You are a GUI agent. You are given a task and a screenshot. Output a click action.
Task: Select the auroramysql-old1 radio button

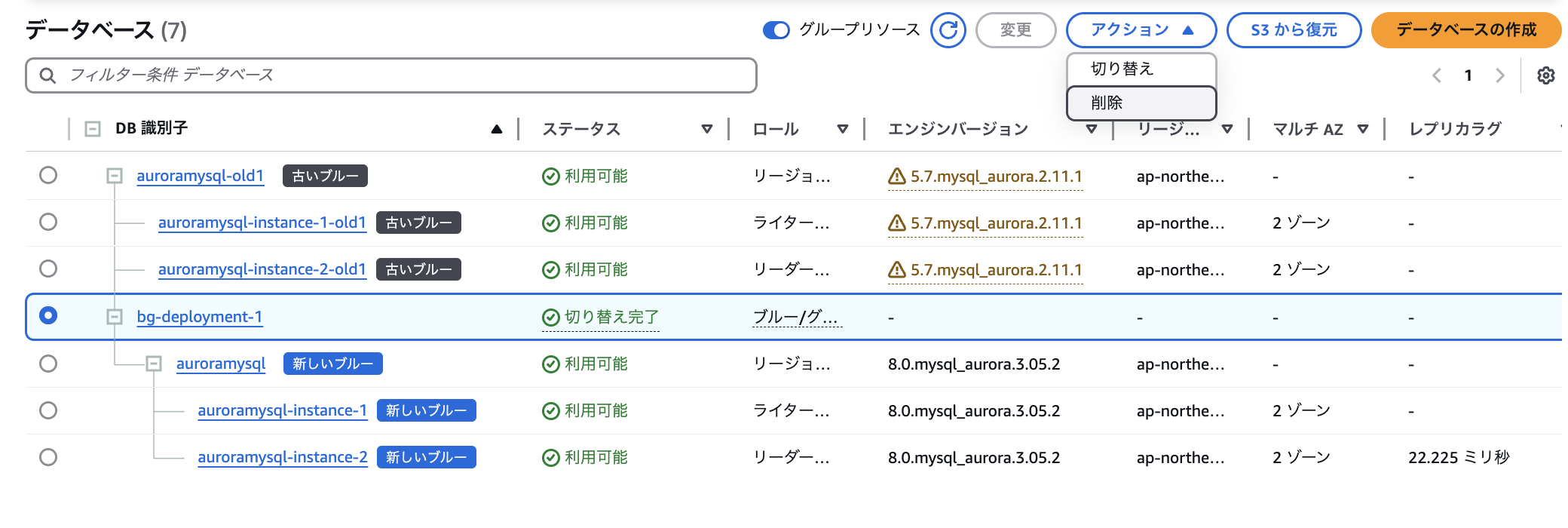coord(48,175)
